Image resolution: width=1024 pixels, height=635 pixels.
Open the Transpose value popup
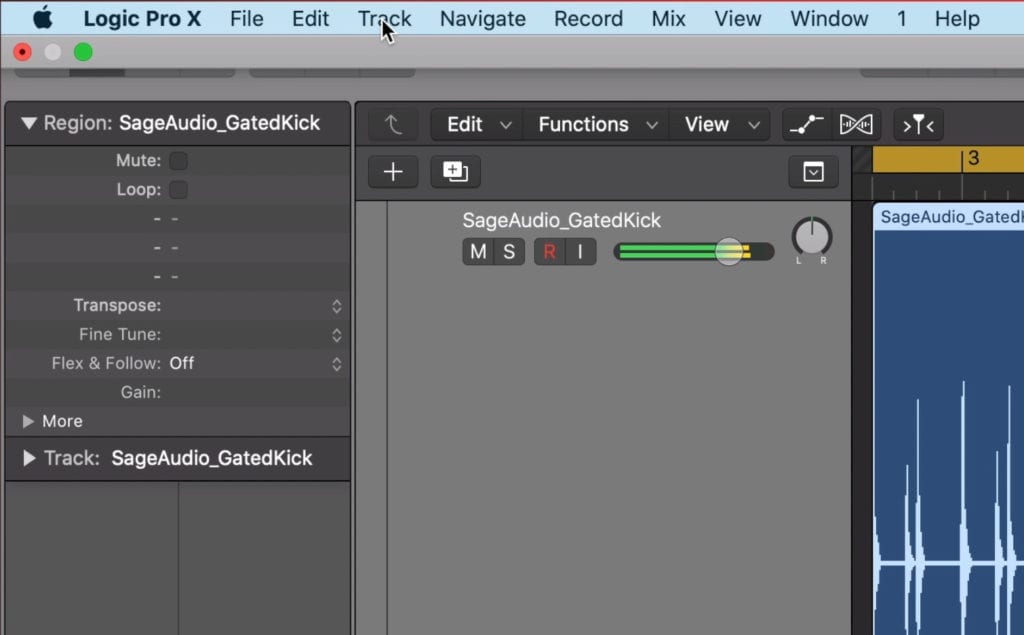click(x=336, y=306)
